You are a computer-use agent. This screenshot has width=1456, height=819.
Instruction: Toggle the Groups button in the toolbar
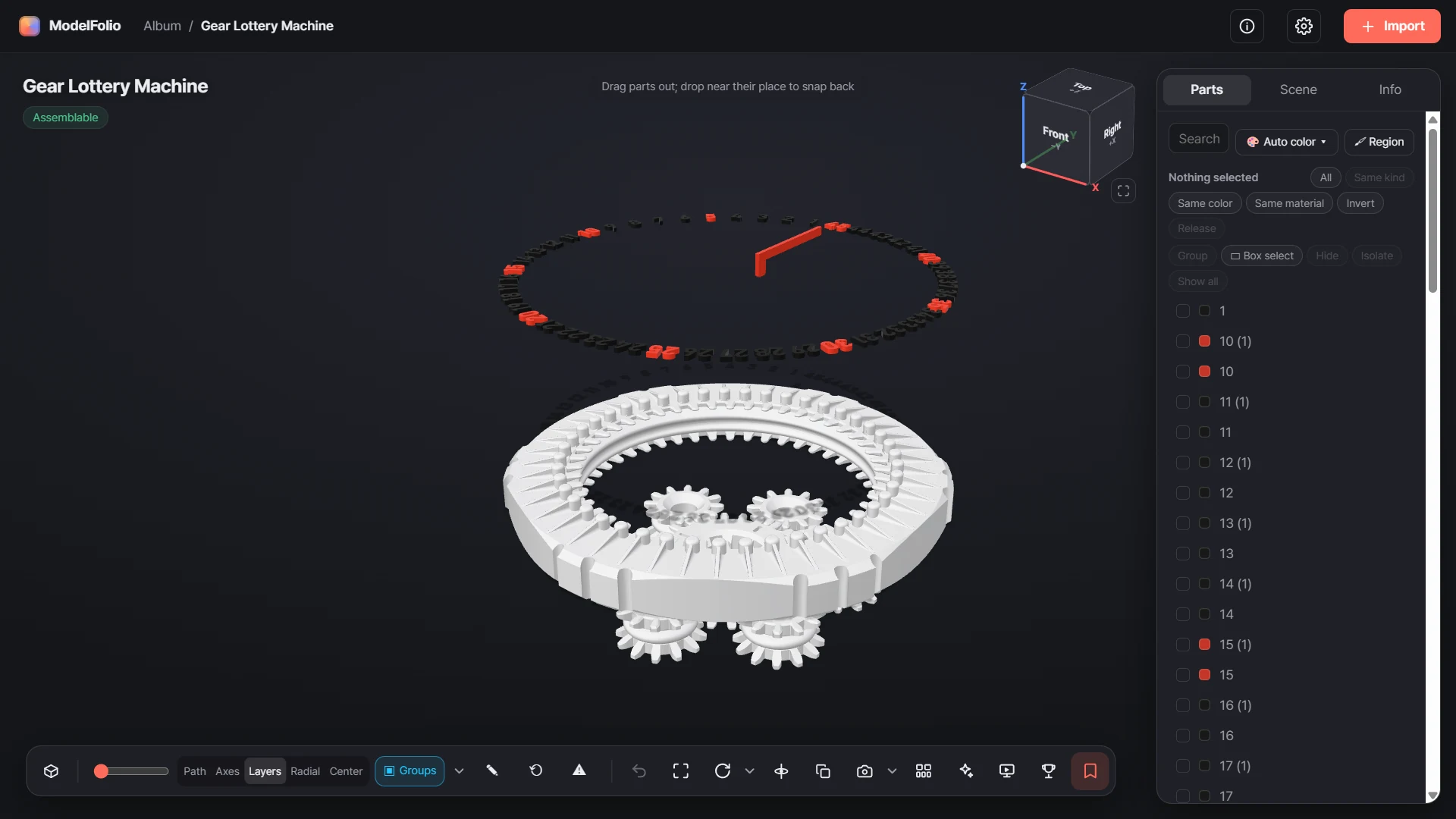(409, 771)
